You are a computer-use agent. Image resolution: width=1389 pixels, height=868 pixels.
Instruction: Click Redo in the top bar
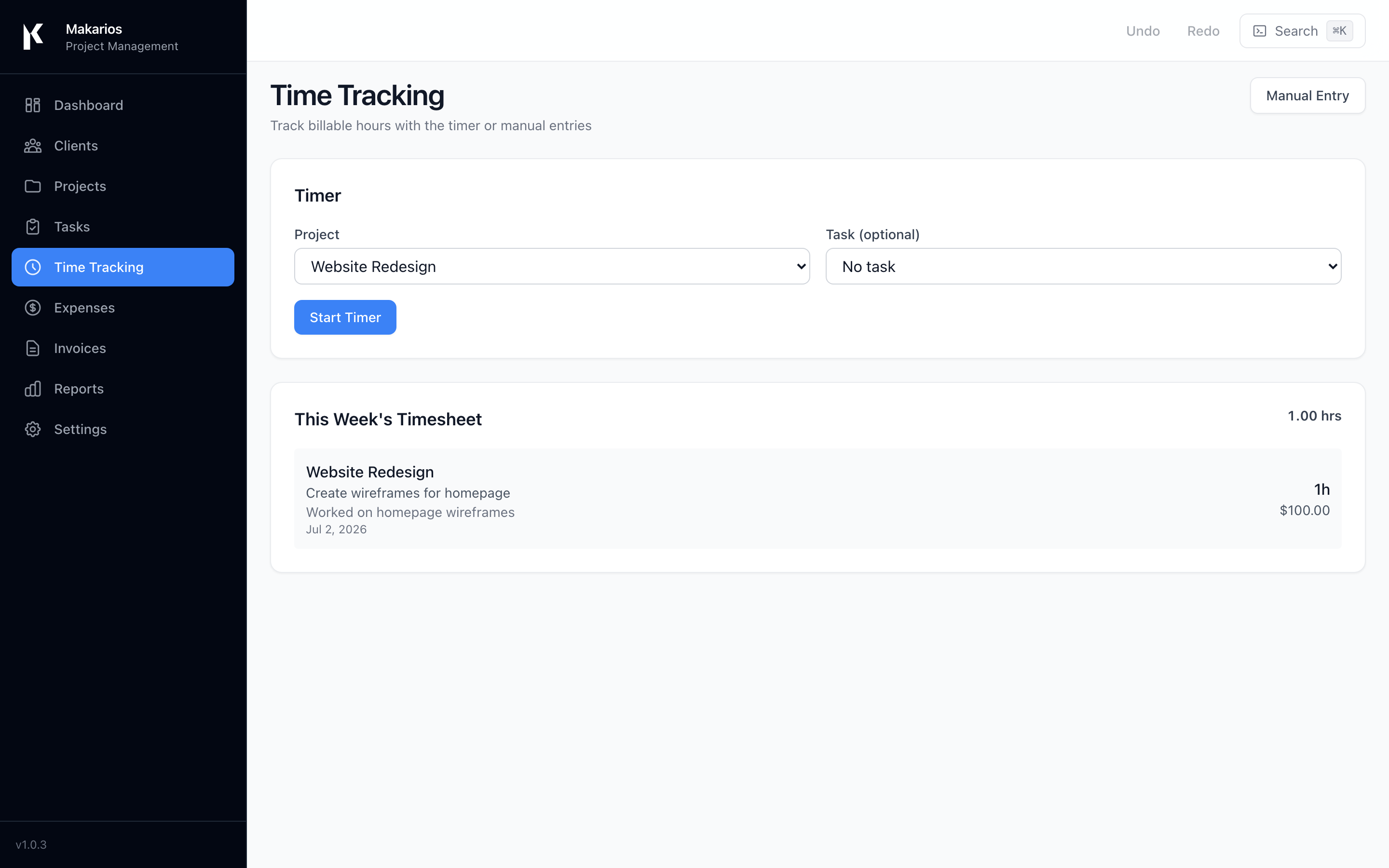click(x=1203, y=31)
